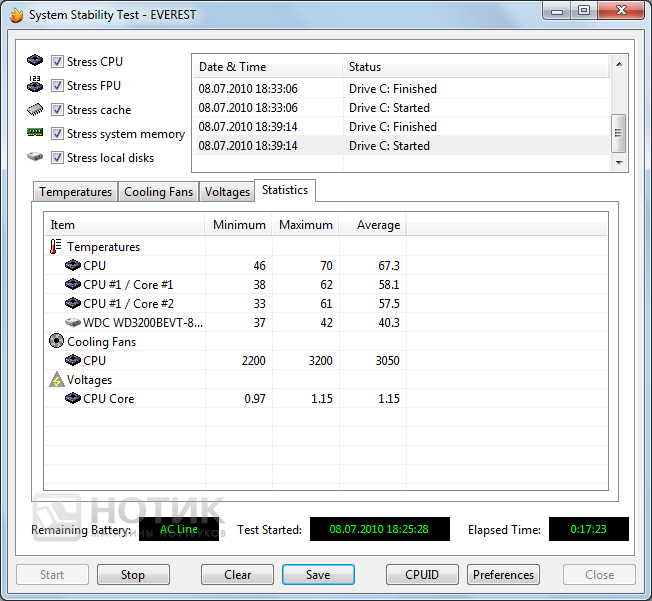Click the log scrollbar thumb

(618, 133)
